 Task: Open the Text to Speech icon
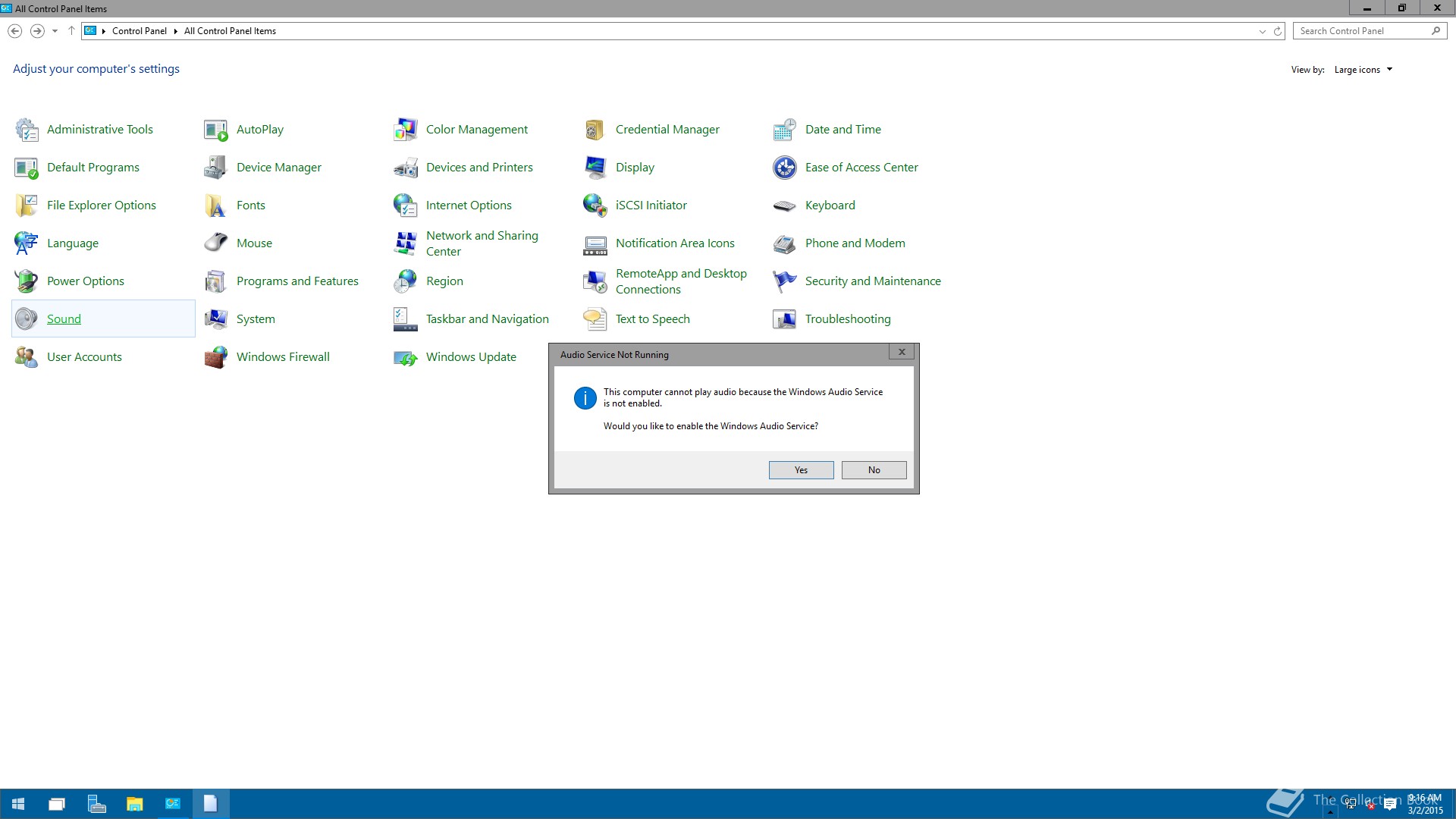pos(595,319)
